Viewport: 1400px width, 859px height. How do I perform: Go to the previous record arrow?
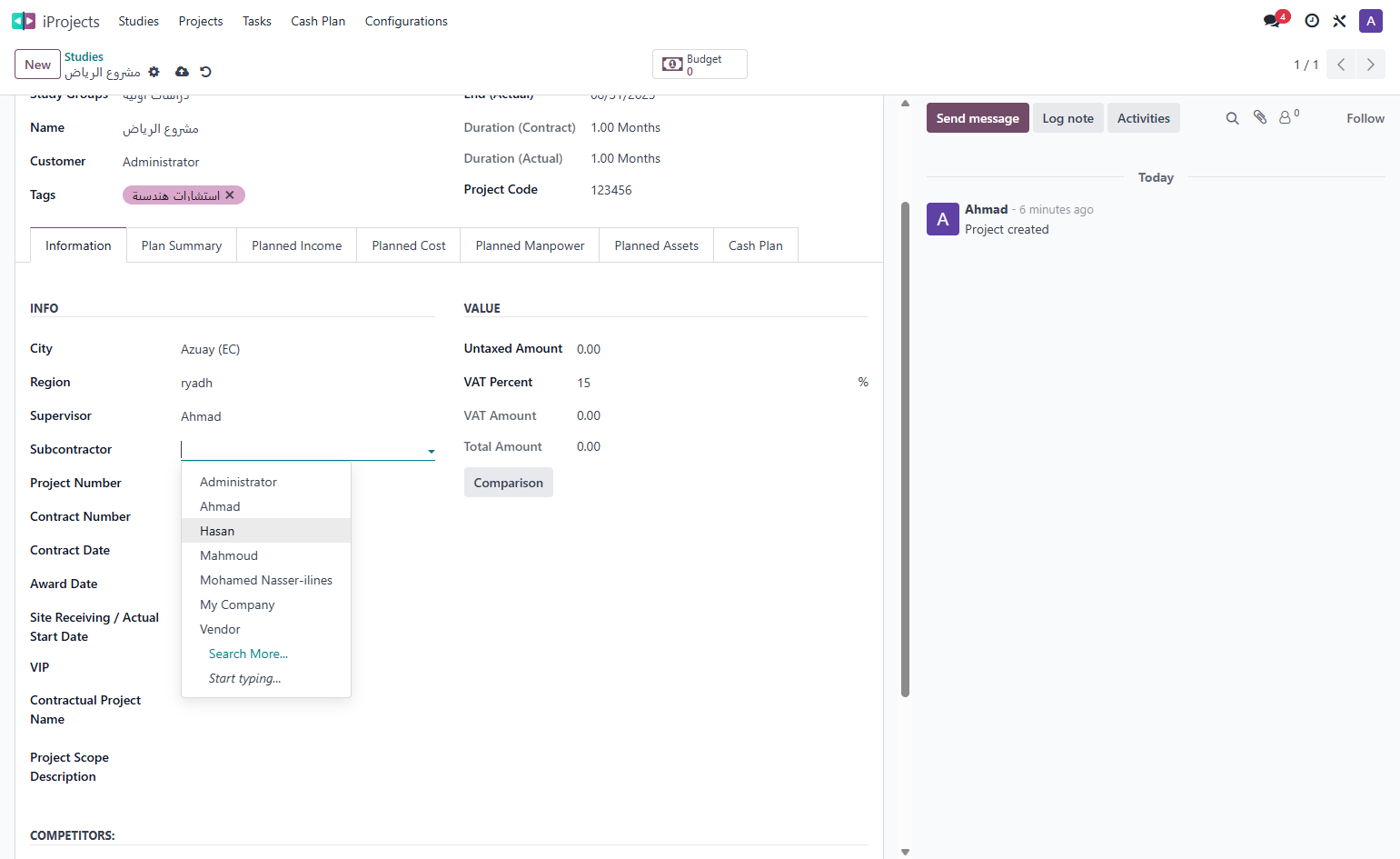click(x=1341, y=65)
